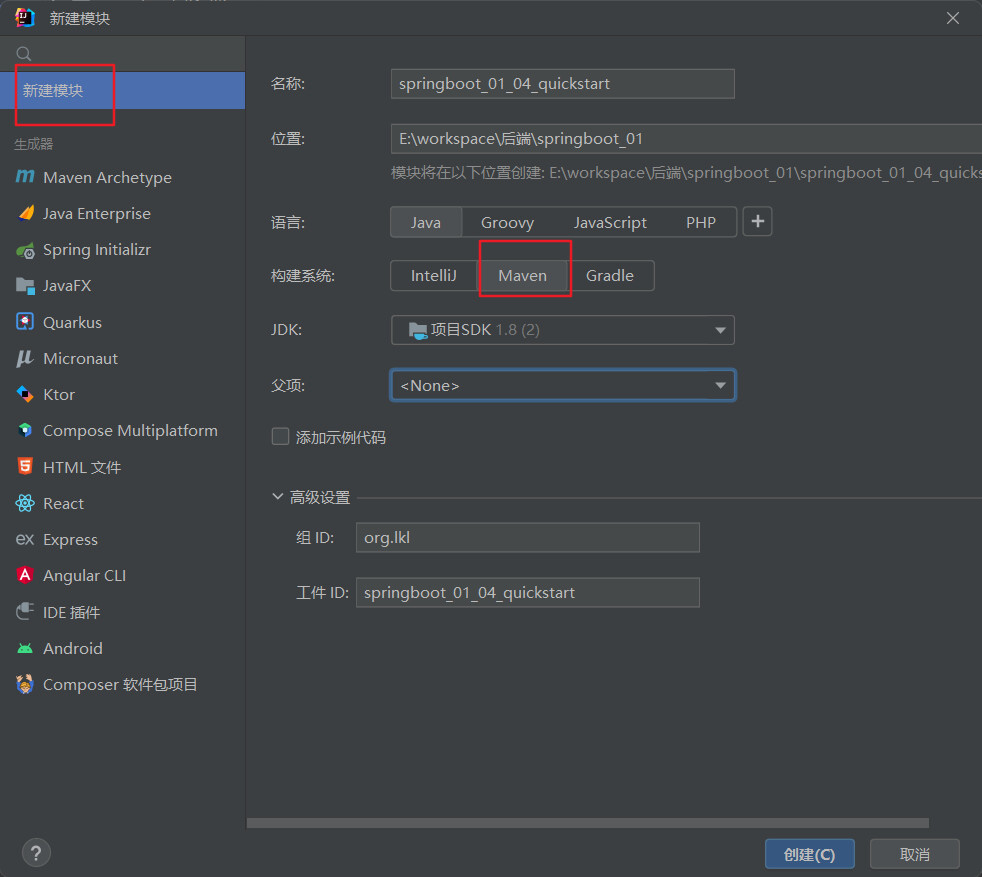The width and height of the screenshot is (982, 877).
Task: Click the Composer package project icon
Action: point(25,684)
